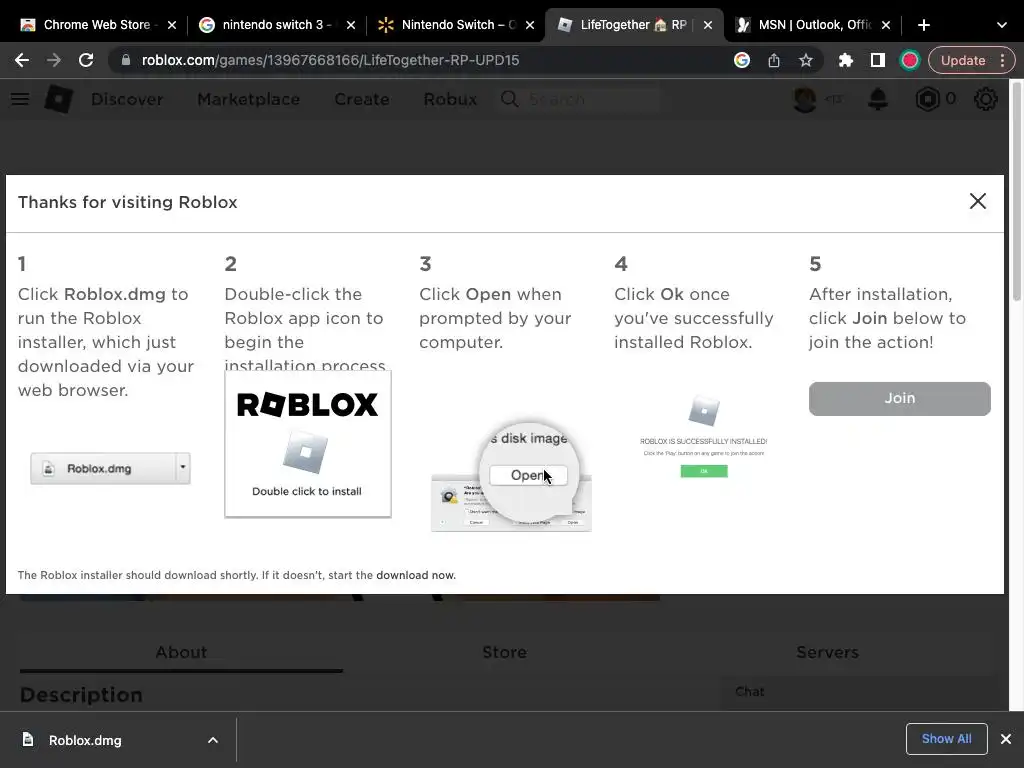Viewport: 1024px width, 768px height.
Task: Close the downloads bar
Action: point(1006,739)
